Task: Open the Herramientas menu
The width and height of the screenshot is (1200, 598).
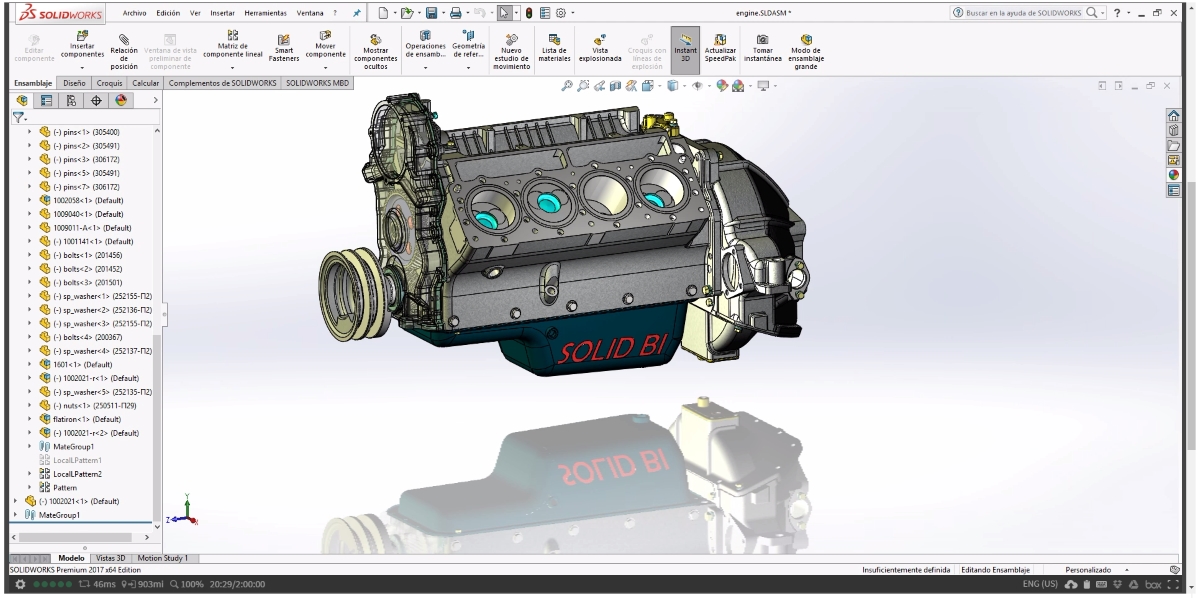Action: (265, 13)
